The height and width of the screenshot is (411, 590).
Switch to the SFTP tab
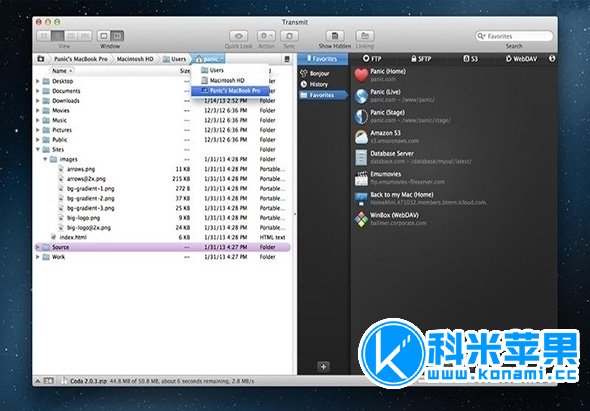click(x=421, y=59)
